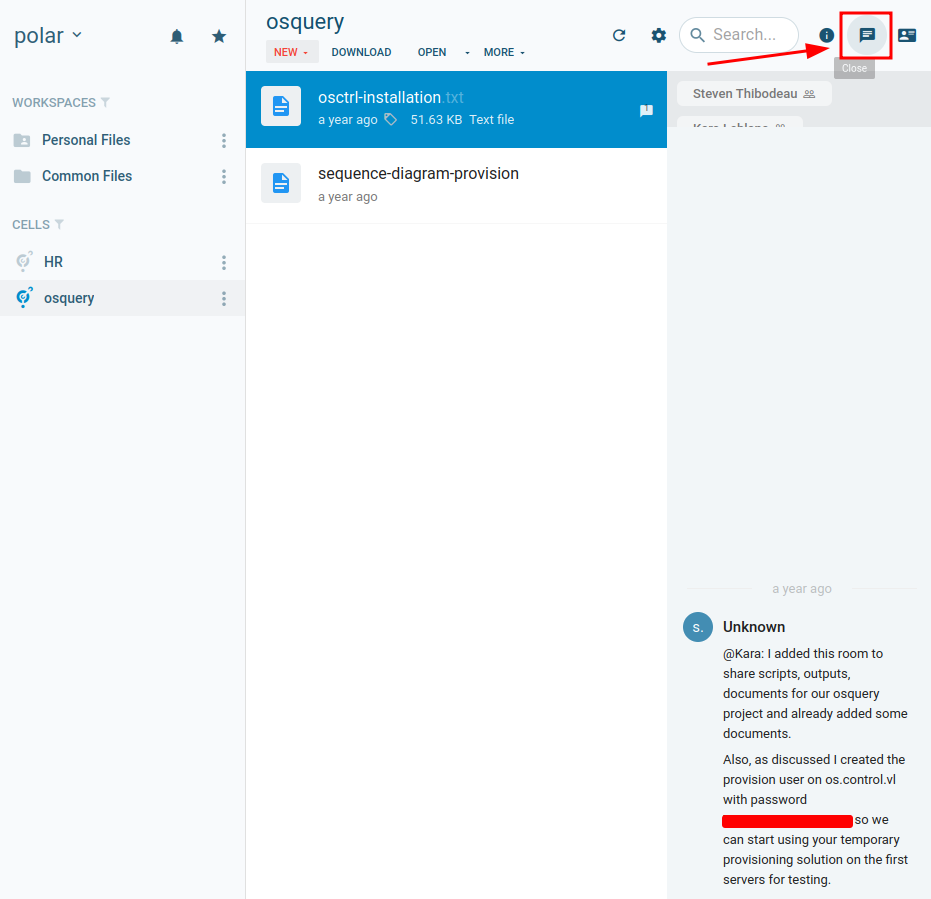The image size is (931, 899).
Task: Filter cells with the funnel icon
Action: [59, 224]
